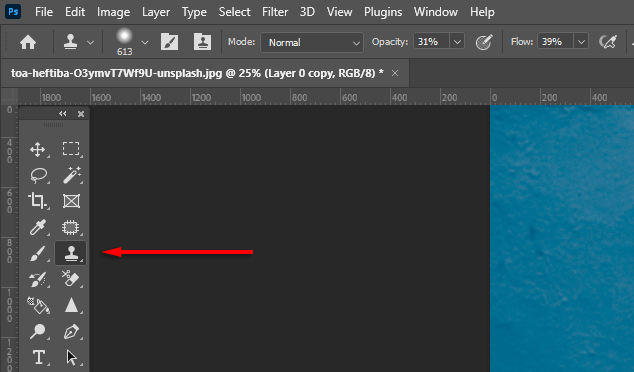Open the Mode dropdown set to Normal
Viewport: 634px width, 372px height.
click(x=312, y=42)
